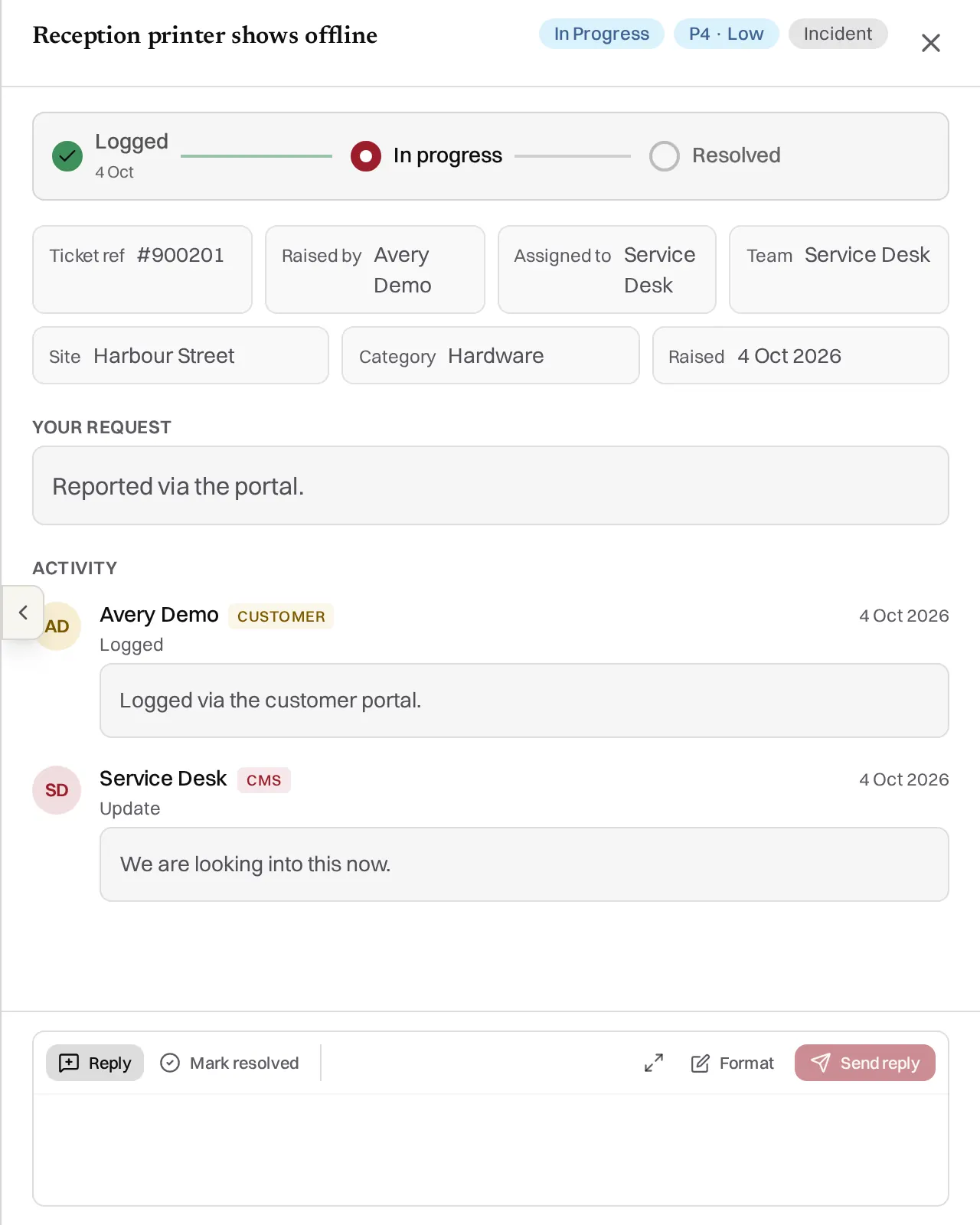Click the title 'Reception printer shows offline'
Screen dimensions: 980x1225
(205, 35)
